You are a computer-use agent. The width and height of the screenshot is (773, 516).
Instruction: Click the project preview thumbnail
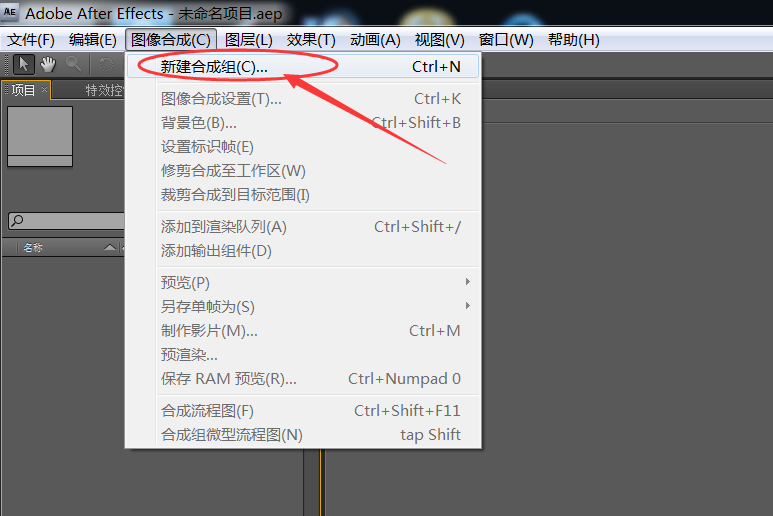[40, 137]
